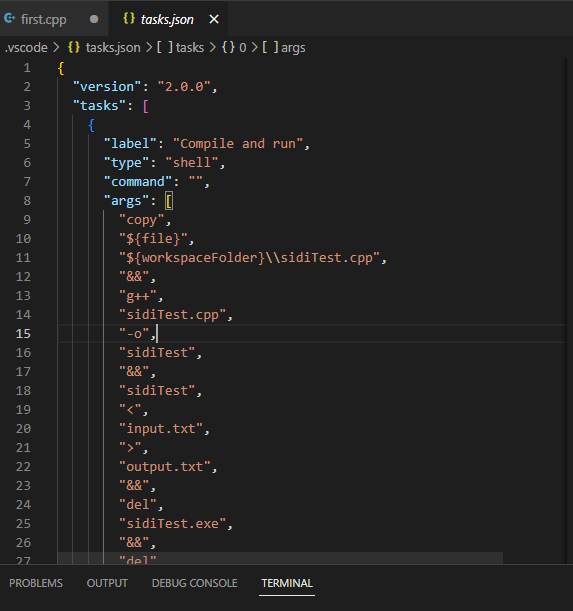The image size is (573, 611).
Task: Click the opening brace on line 1
Action: [x=61, y=68]
